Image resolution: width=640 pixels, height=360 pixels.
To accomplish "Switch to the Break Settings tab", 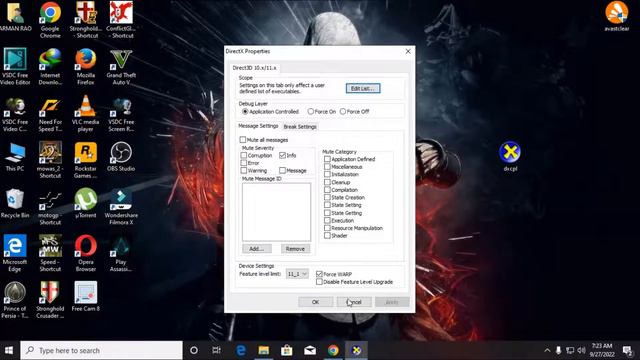I will pyautogui.click(x=300, y=127).
